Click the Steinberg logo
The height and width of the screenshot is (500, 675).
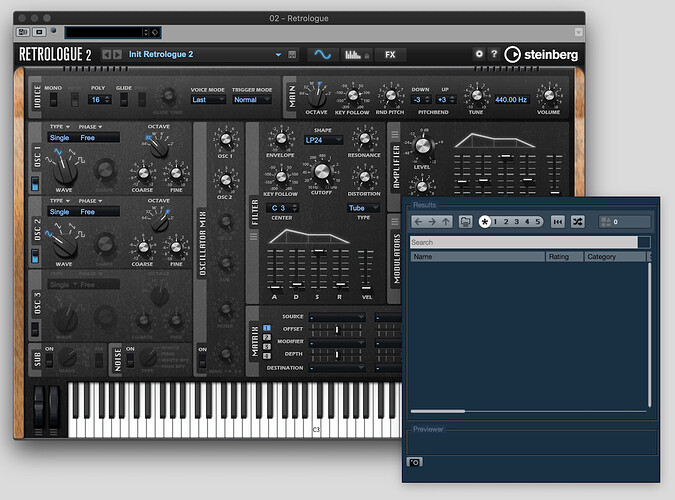[x=541, y=55]
